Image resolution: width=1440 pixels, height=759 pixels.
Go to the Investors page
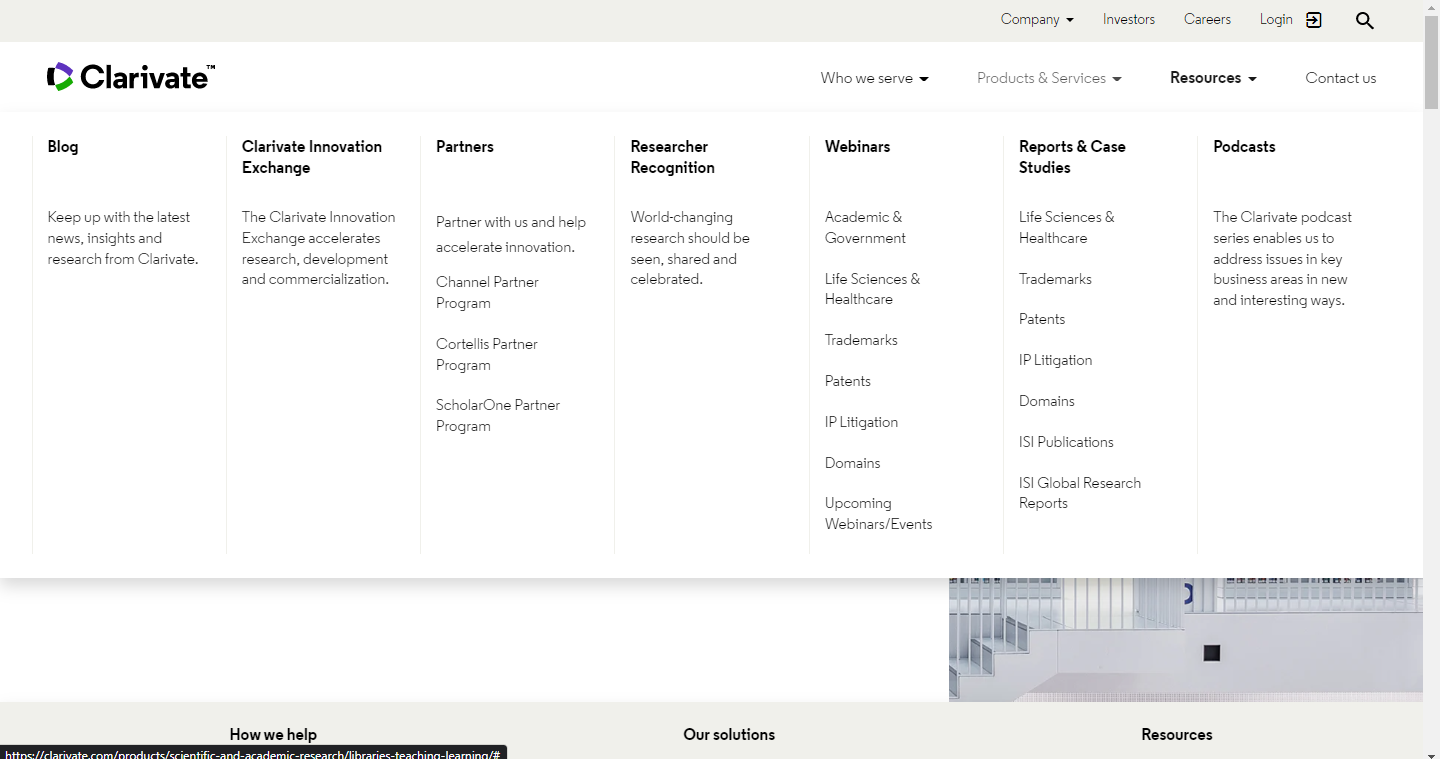click(x=1129, y=19)
